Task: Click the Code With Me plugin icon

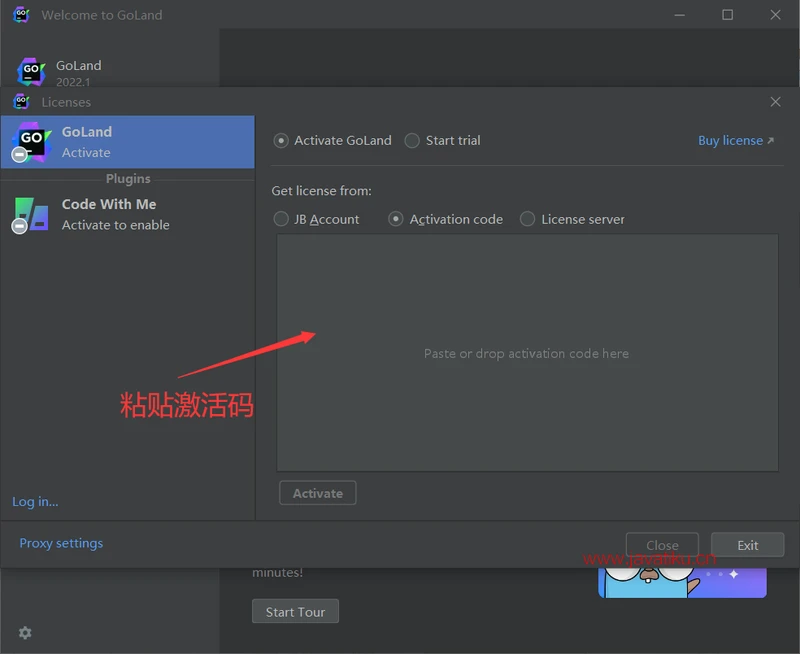Action: (30, 214)
